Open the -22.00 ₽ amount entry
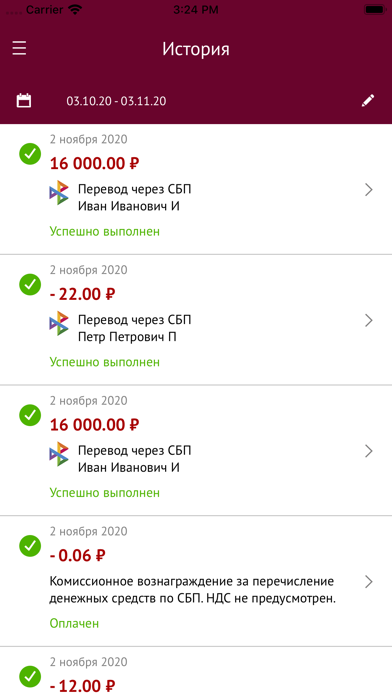The image size is (392, 696). (83, 294)
